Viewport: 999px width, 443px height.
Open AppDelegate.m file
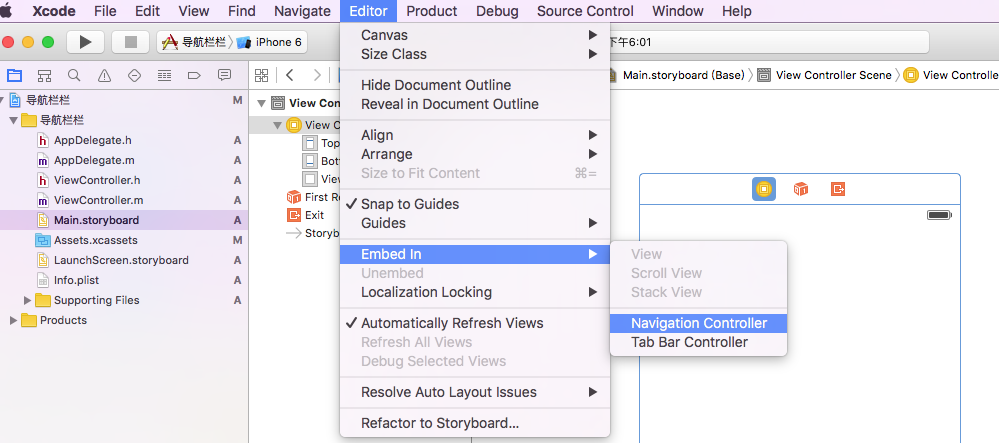(x=94, y=160)
